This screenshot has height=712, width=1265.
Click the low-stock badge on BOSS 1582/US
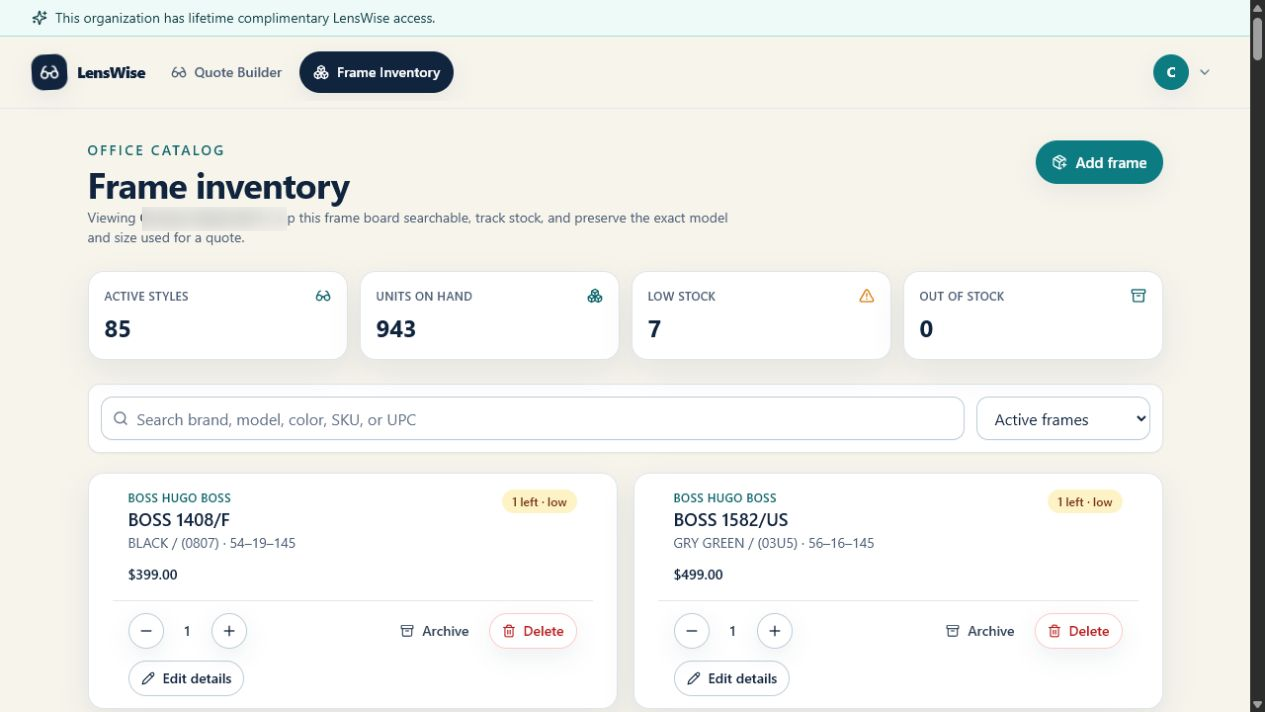pos(1085,502)
